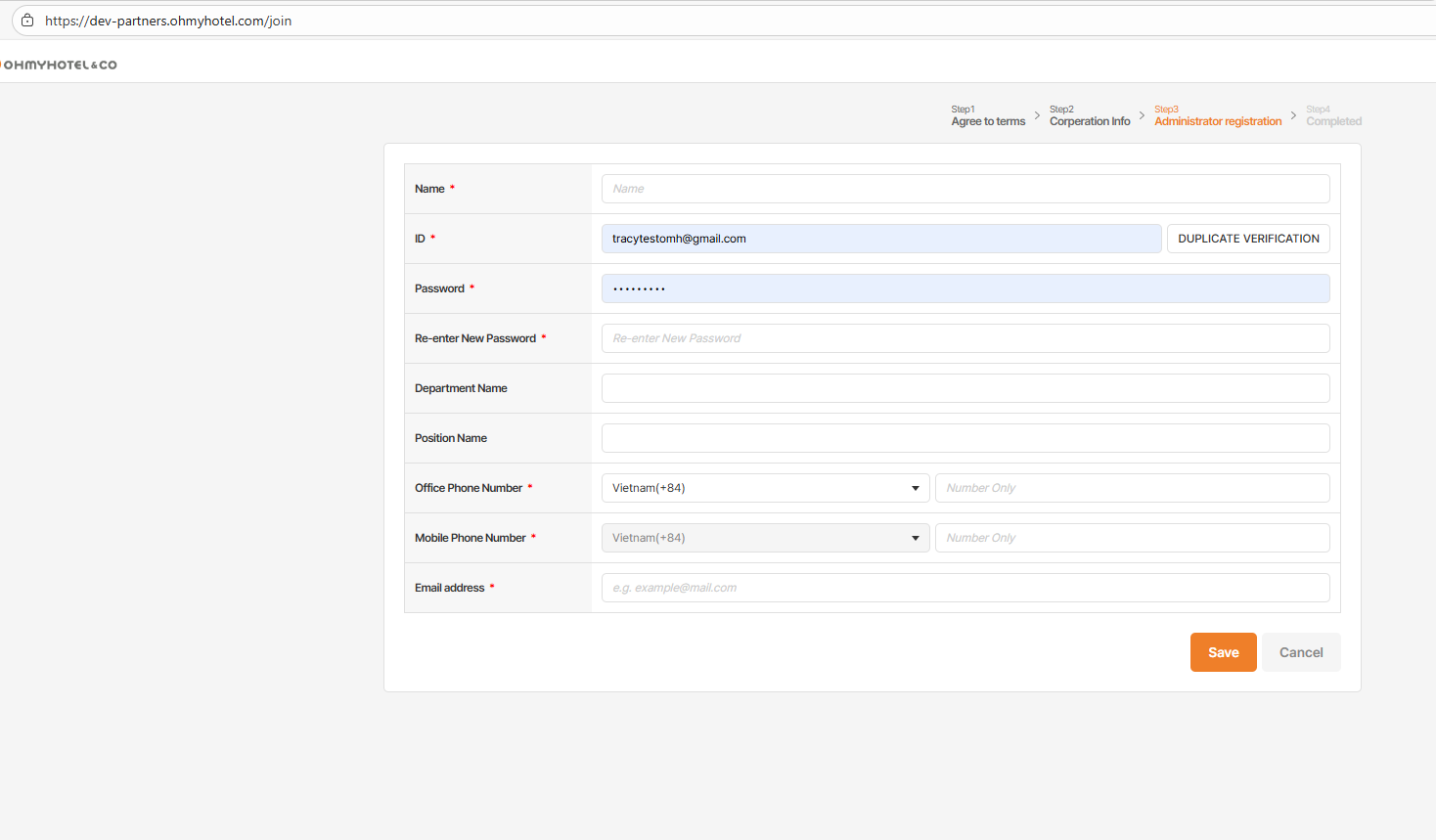This screenshot has width=1436, height=840.
Task: Click the site lock icon in address bar
Action: pyautogui.click(x=27, y=21)
